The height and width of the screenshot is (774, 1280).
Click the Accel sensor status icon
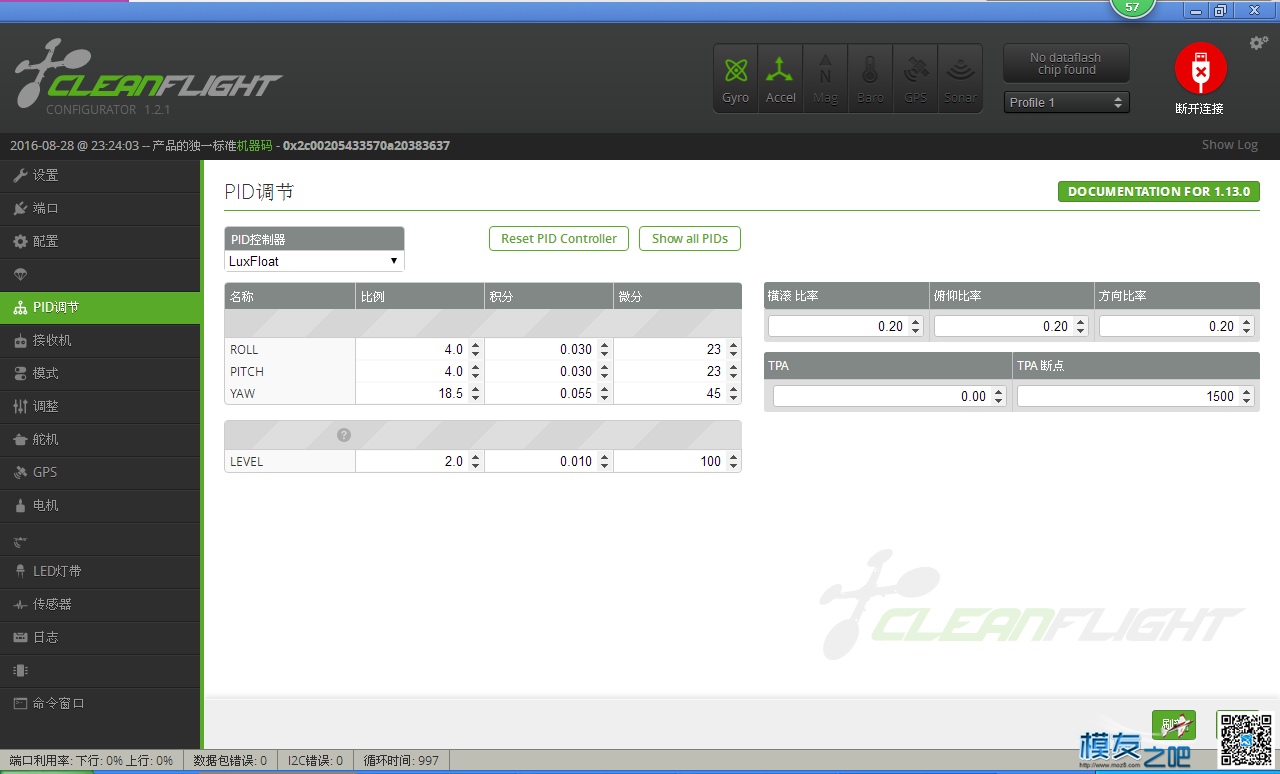coord(781,78)
